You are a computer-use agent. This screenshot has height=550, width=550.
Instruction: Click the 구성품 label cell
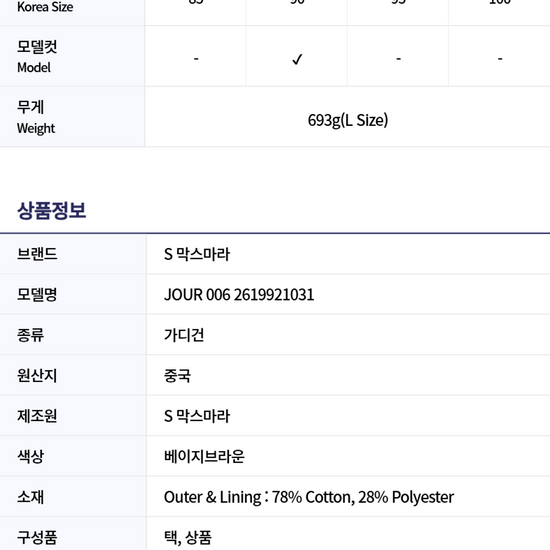[73, 534]
